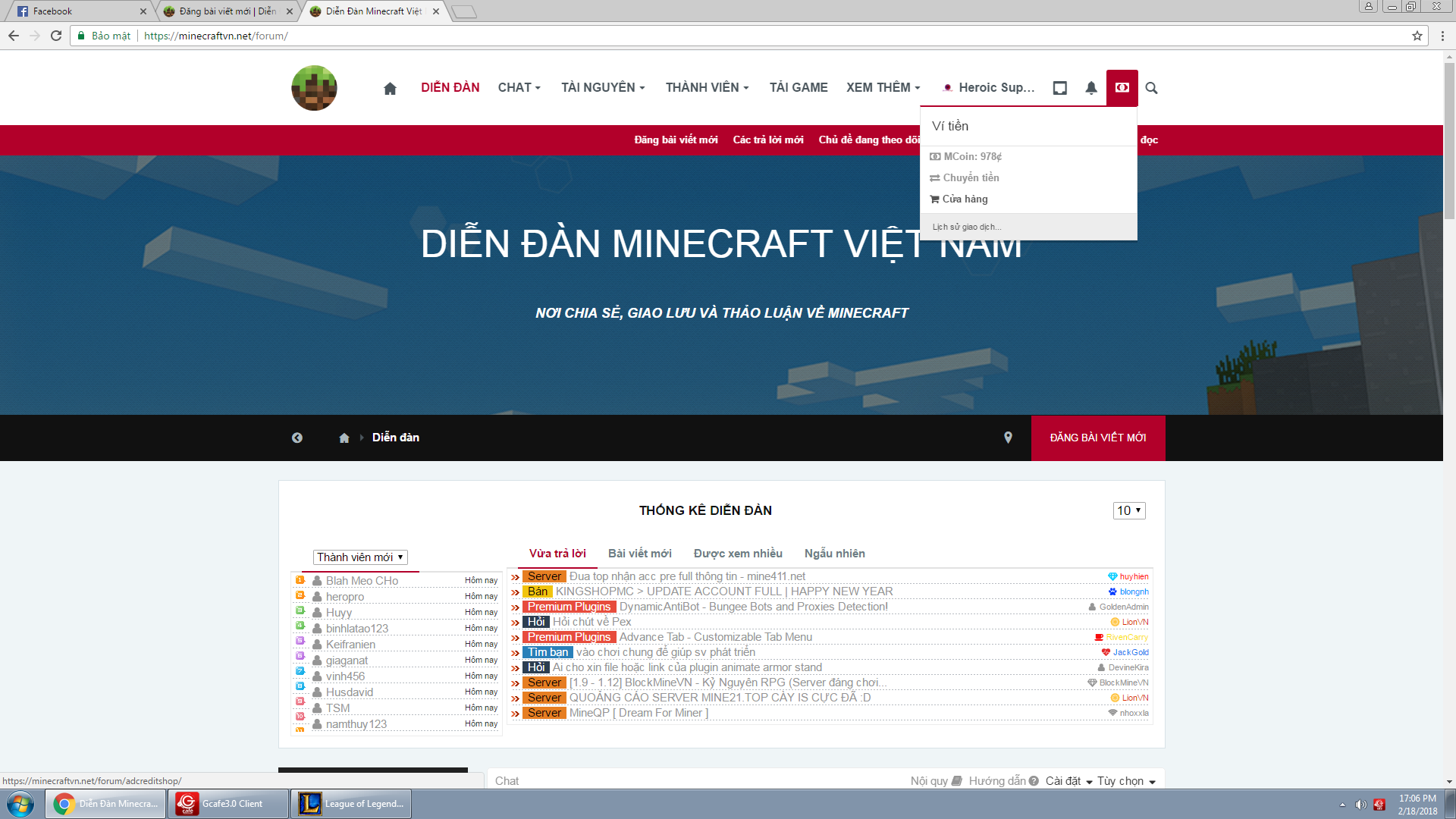The height and width of the screenshot is (819, 1456).
Task: Open the notifications bell icon
Action: (x=1090, y=88)
